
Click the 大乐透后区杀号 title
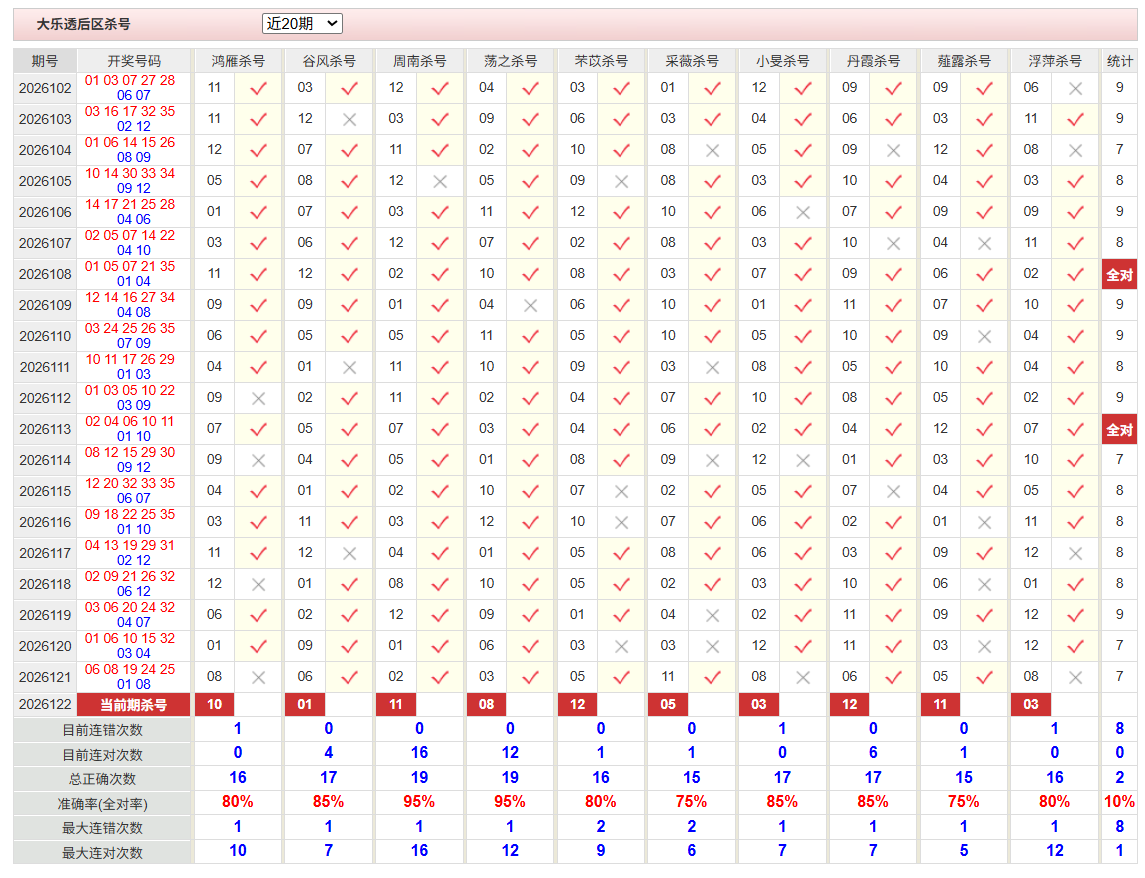click(x=84, y=24)
